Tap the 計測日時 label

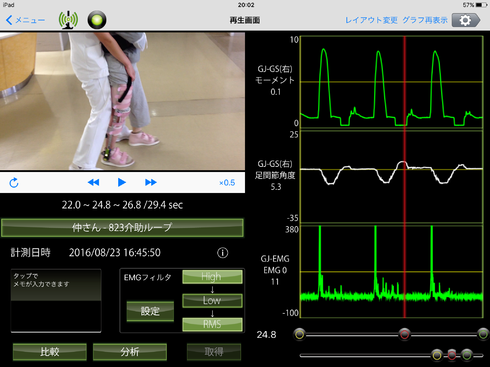coord(30,253)
